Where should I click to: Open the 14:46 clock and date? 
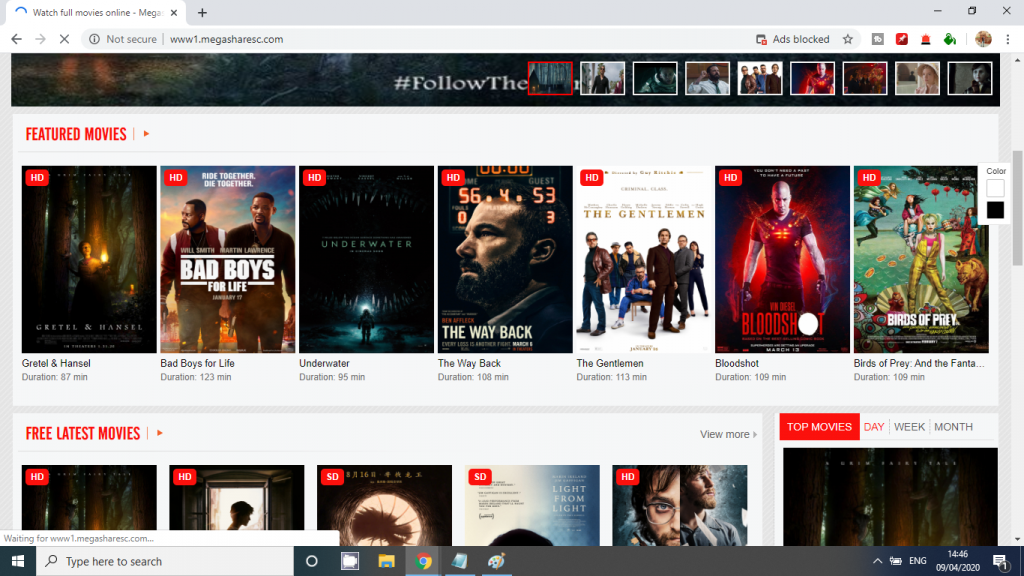(x=957, y=561)
